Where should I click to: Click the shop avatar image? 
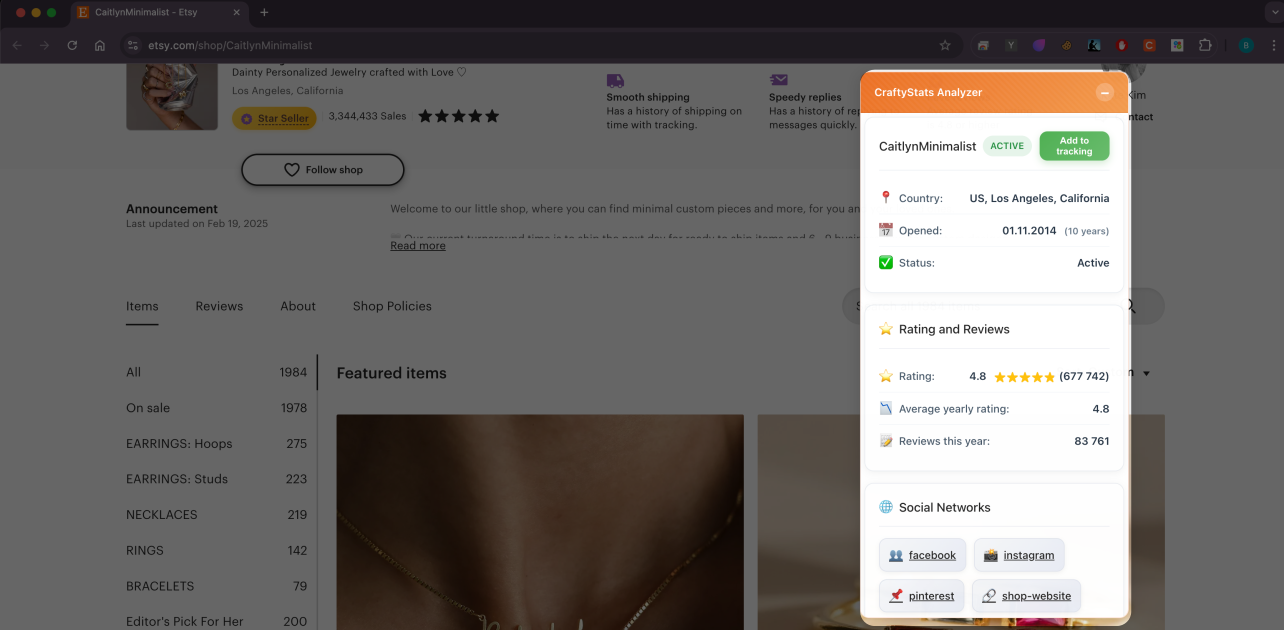(172, 97)
